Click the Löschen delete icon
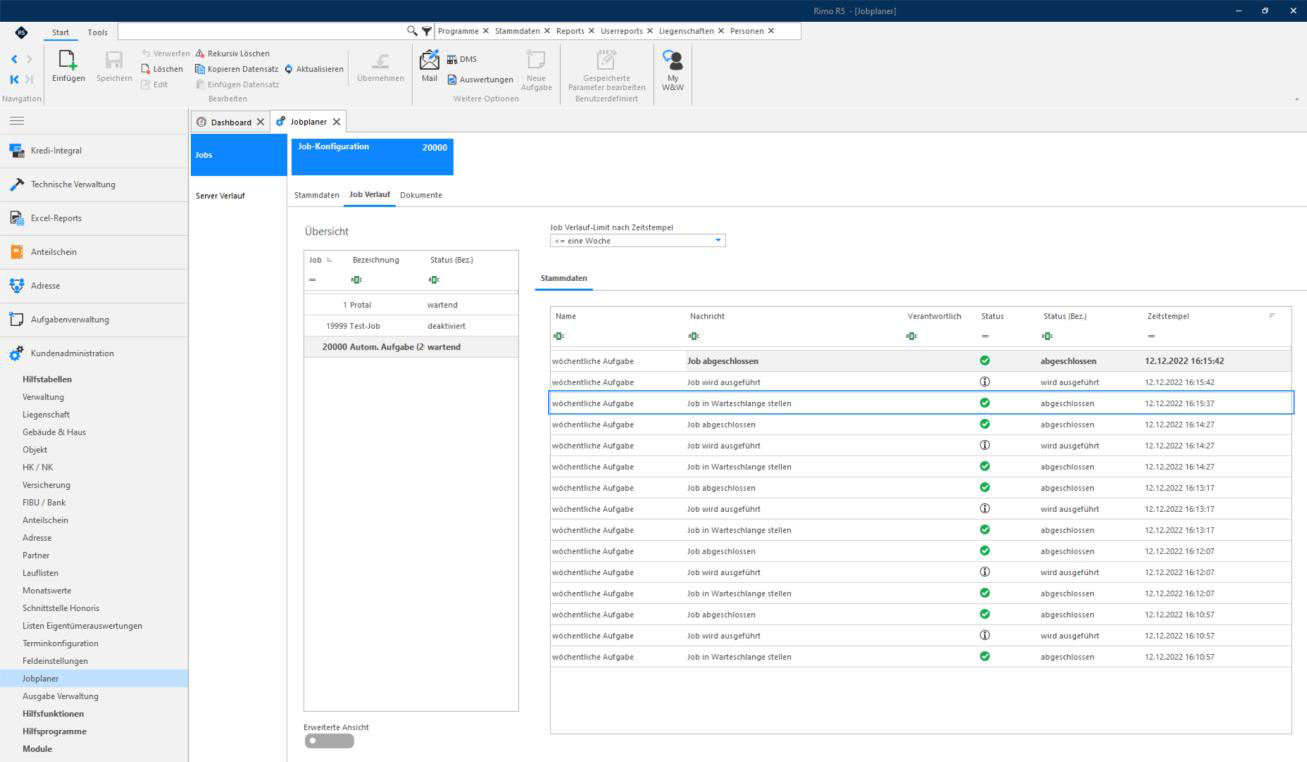 (146, 69)
